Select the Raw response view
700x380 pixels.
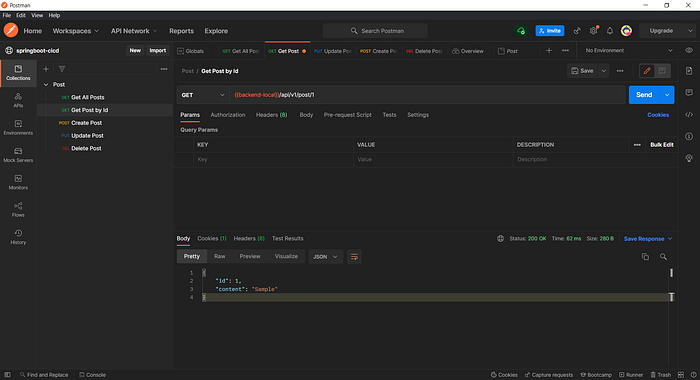[x=220, y=256]
